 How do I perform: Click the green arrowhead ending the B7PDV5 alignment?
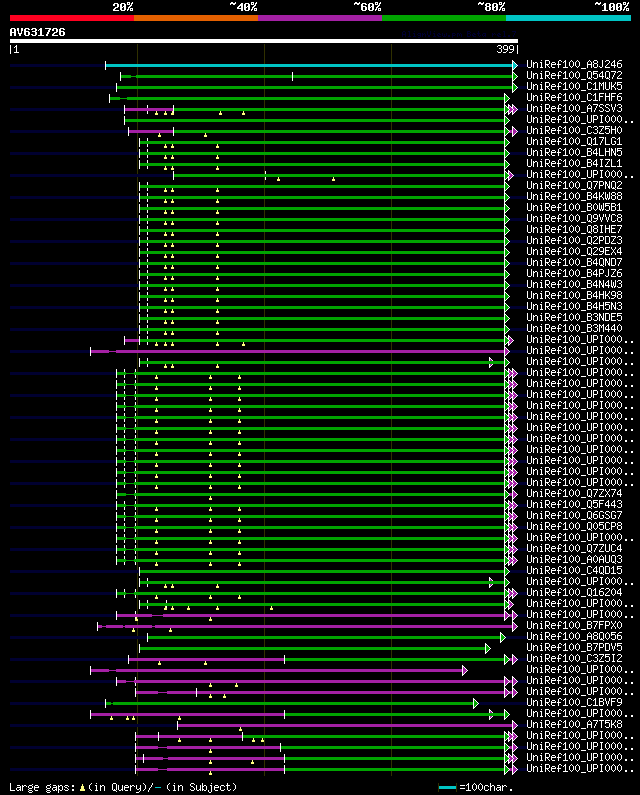click(488, 648)
